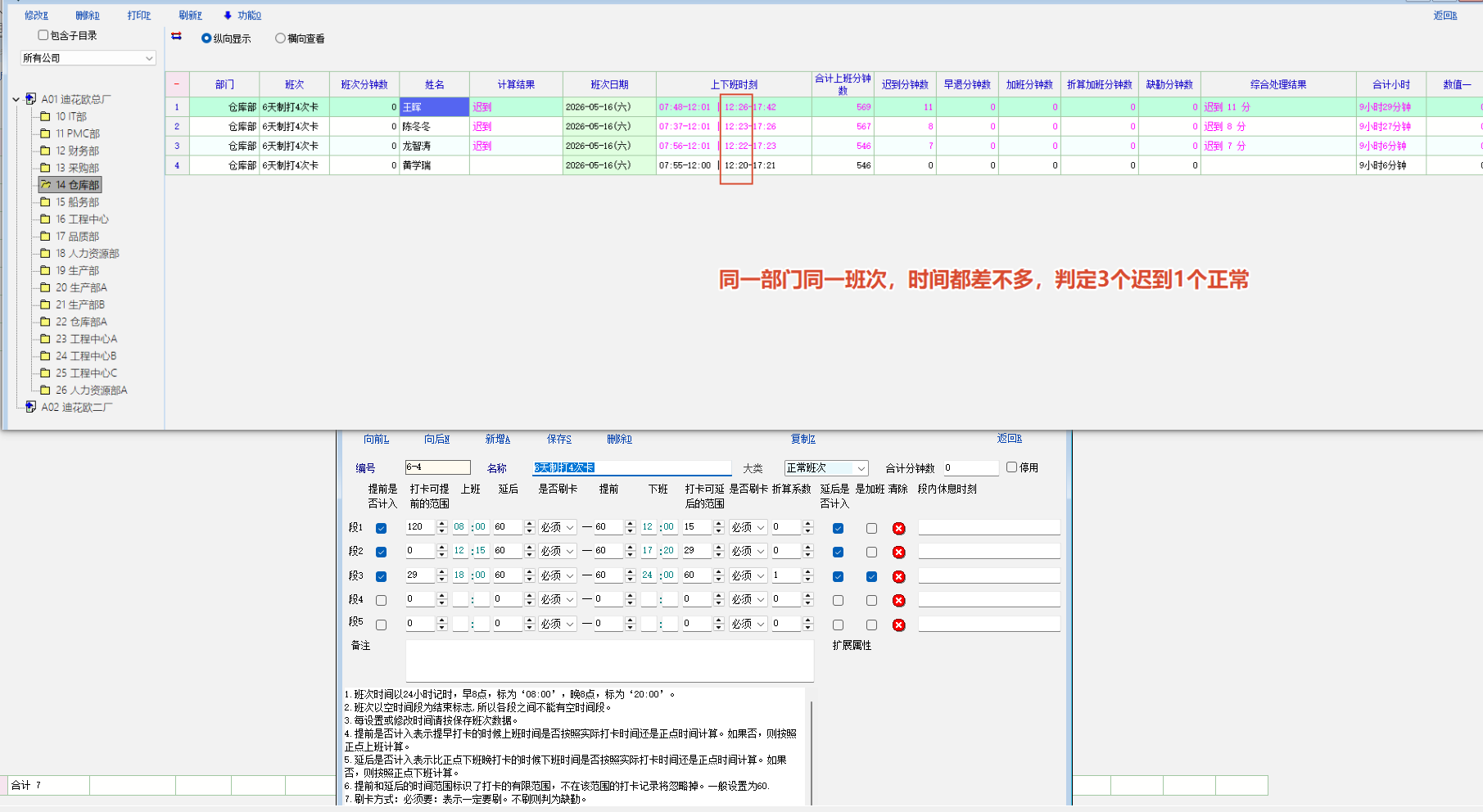Click 保存 in the shift editor
The height and width of the screenshot is (812, 1483).
click(x=559, y=440)
